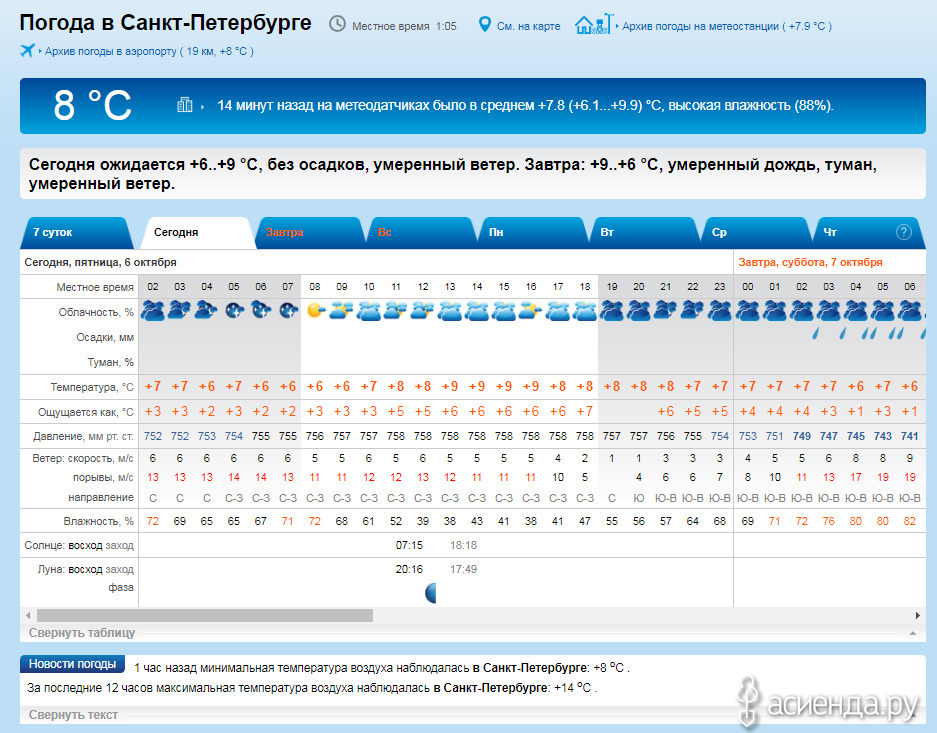Open the Вс forecast tab
The width and height of the screenshot is (937, 733).
pos(421,232)
